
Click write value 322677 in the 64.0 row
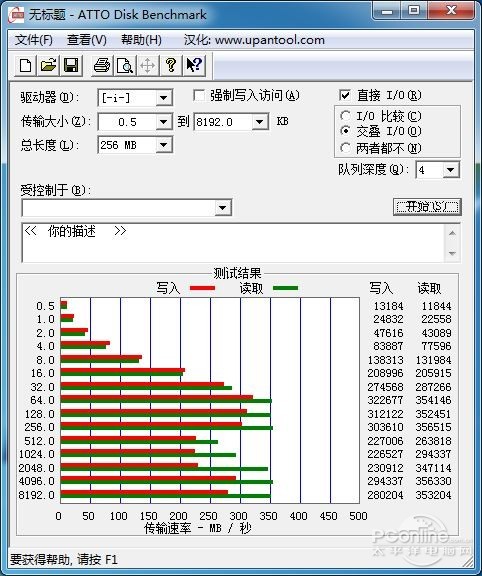click(x=385, y=400)
